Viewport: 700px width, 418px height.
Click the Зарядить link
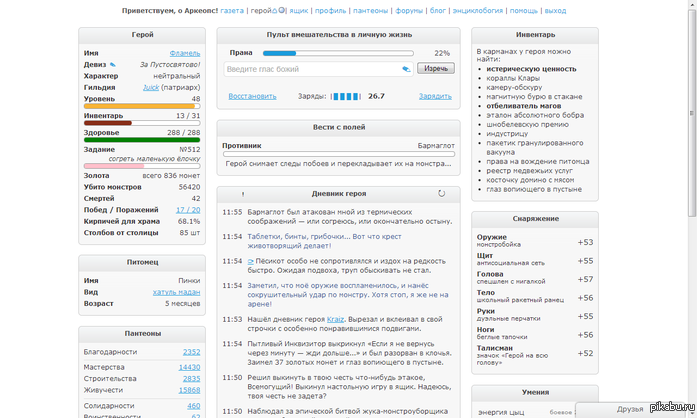(435, 97)
